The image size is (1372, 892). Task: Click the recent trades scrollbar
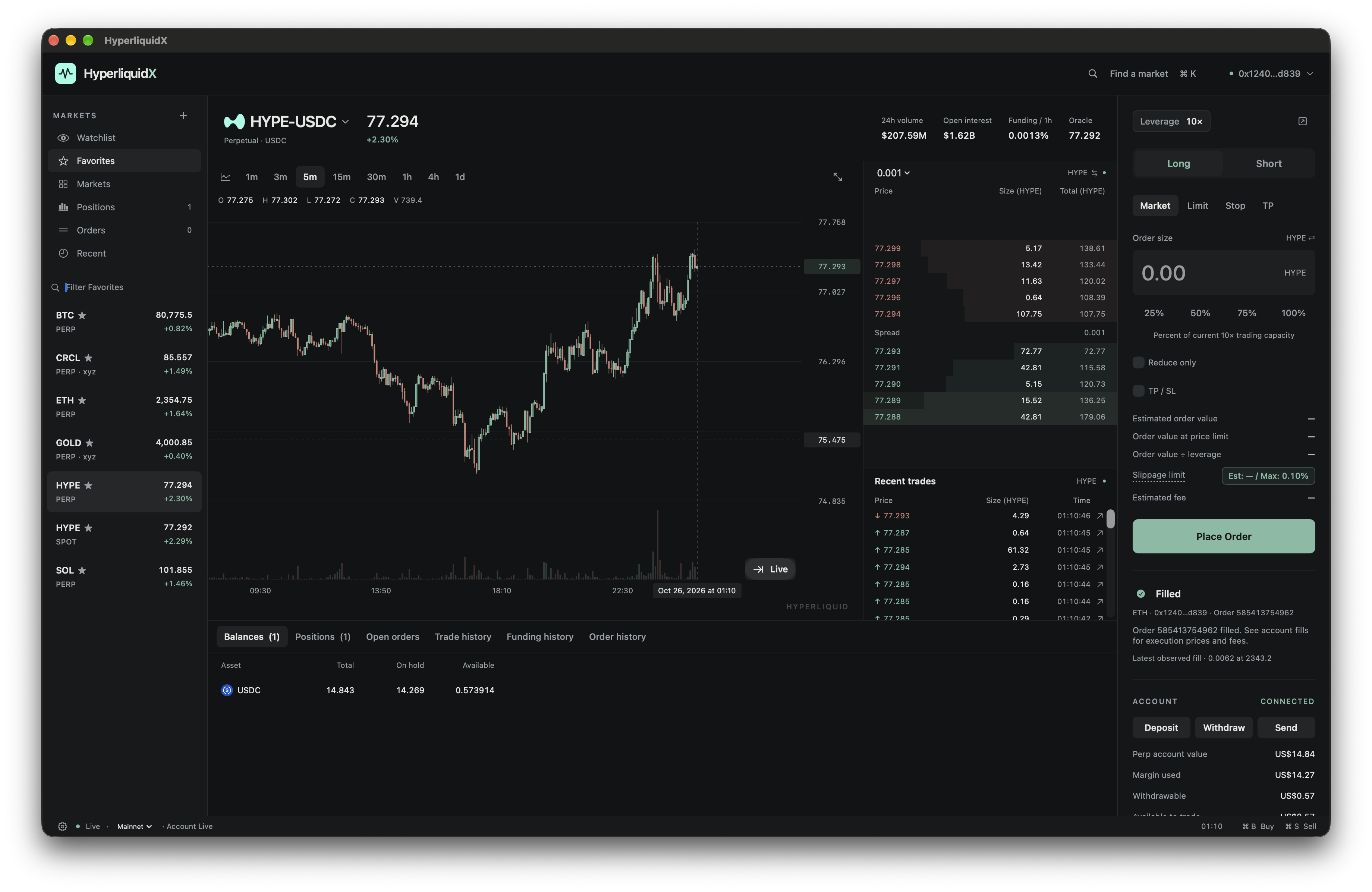point(1110,519)
